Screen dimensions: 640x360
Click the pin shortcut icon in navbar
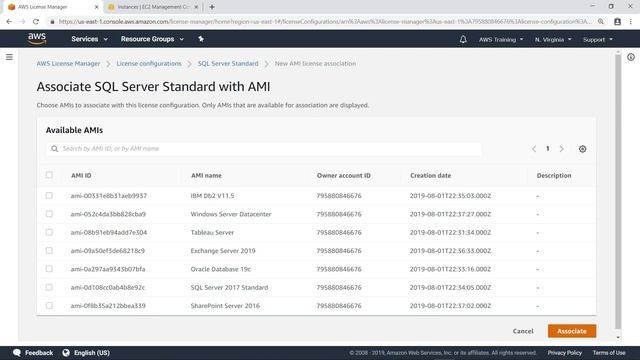tap(201, 39)
